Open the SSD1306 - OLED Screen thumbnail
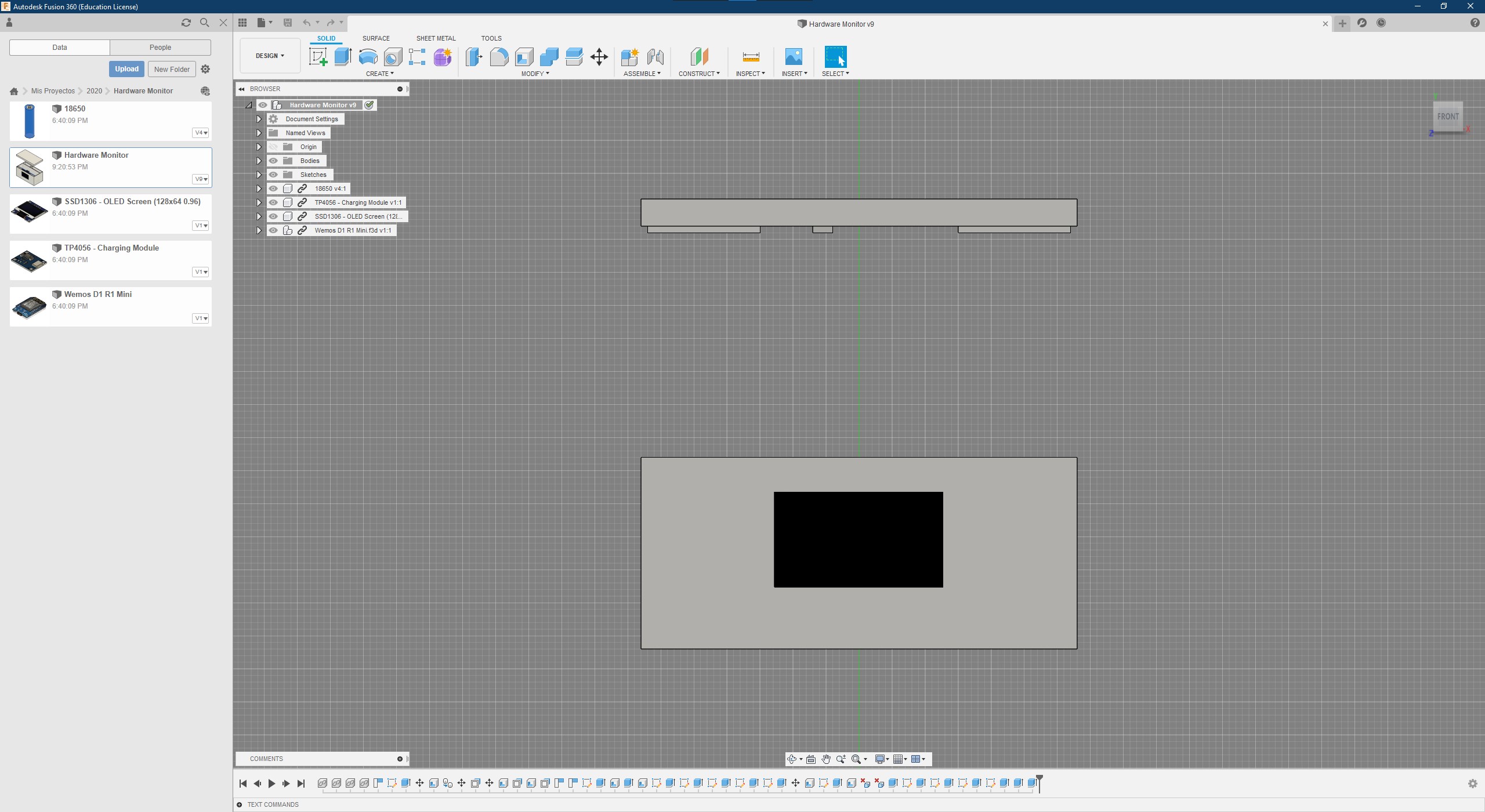1485x812 pixels. 30,211
